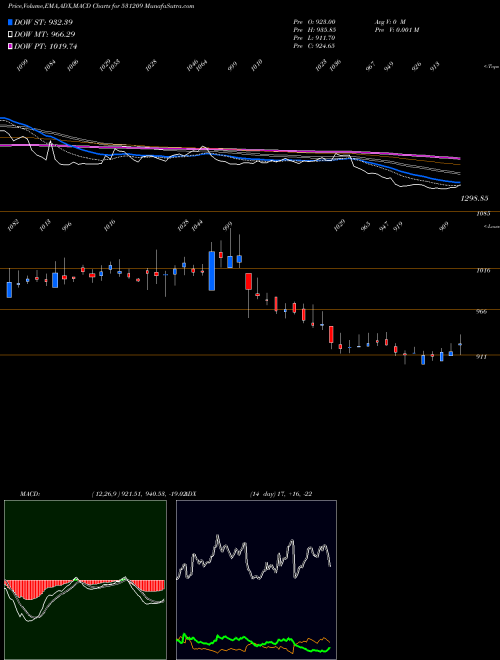Click the 'Pre V: 0.001 M' text

(396, 30)
